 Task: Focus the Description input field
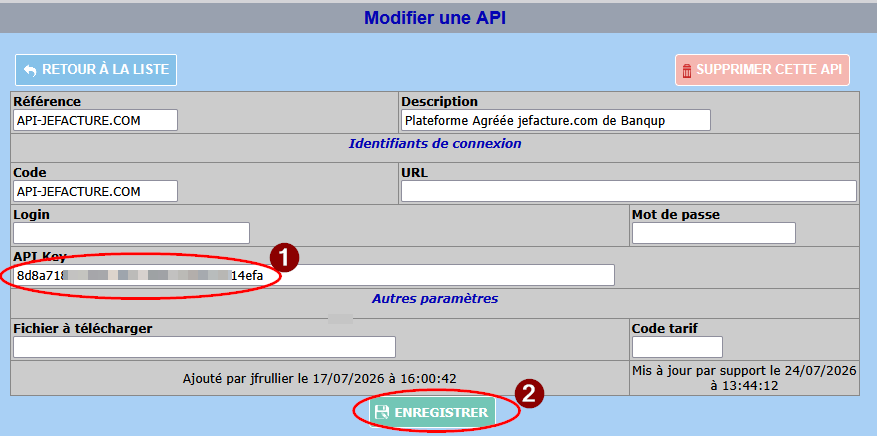pyautogui.click(x=556, y=120)
